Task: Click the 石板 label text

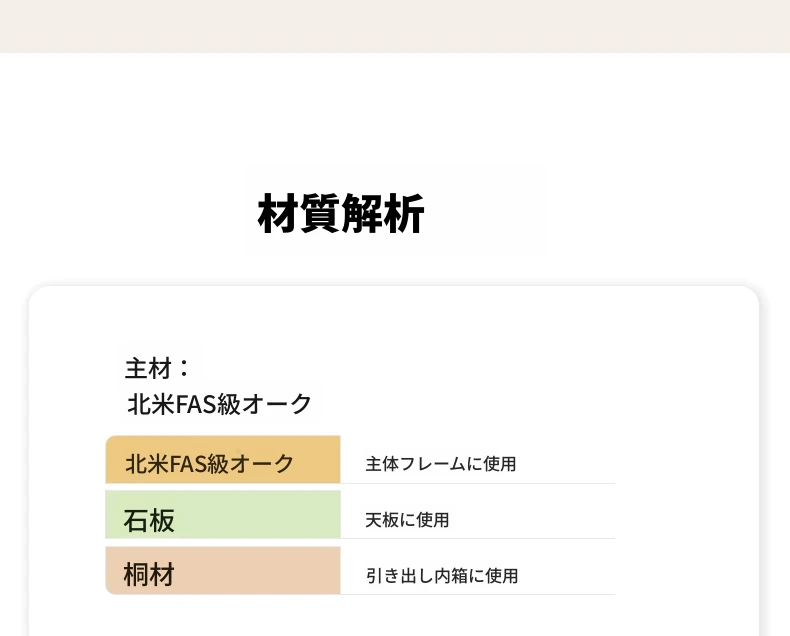Action: point(149,521)
